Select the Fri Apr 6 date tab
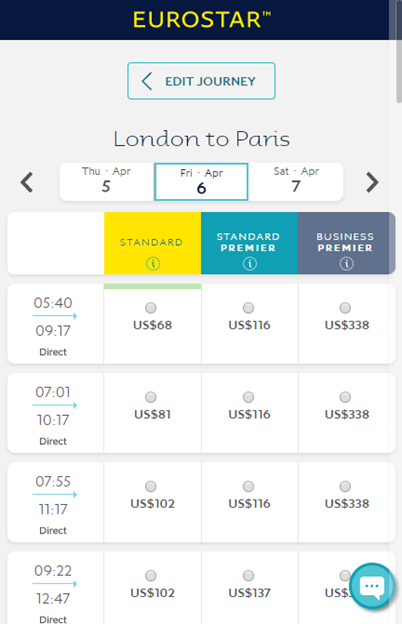 (x=201, y=181)
